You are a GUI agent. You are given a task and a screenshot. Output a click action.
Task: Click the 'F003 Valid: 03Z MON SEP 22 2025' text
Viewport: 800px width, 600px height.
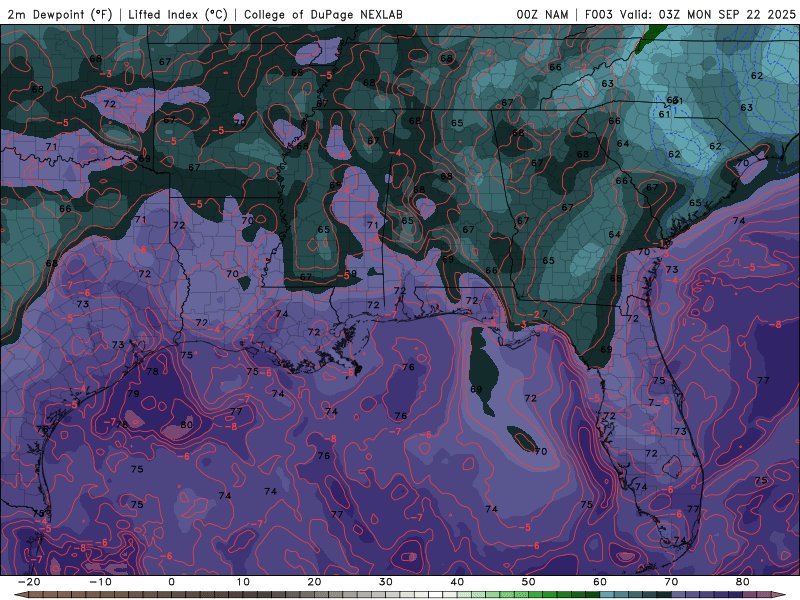point(690,14)
